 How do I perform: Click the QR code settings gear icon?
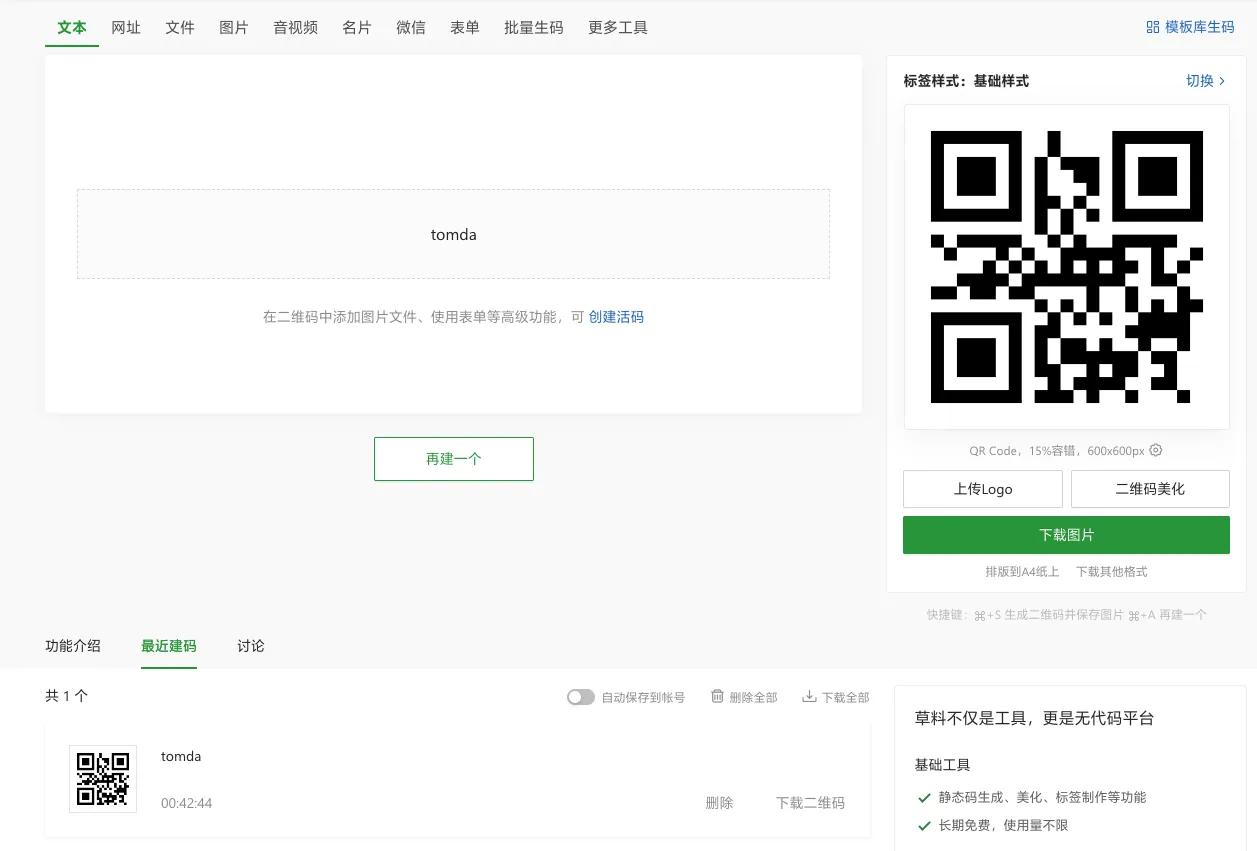1156,451
